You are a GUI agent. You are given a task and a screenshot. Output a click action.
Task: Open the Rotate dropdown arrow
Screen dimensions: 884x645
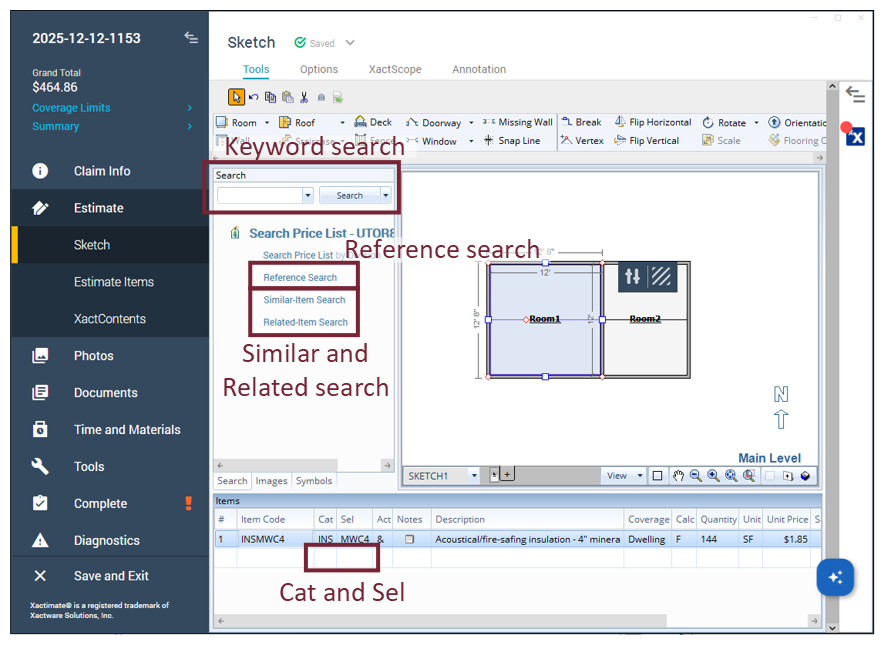[x=757, y=122]
